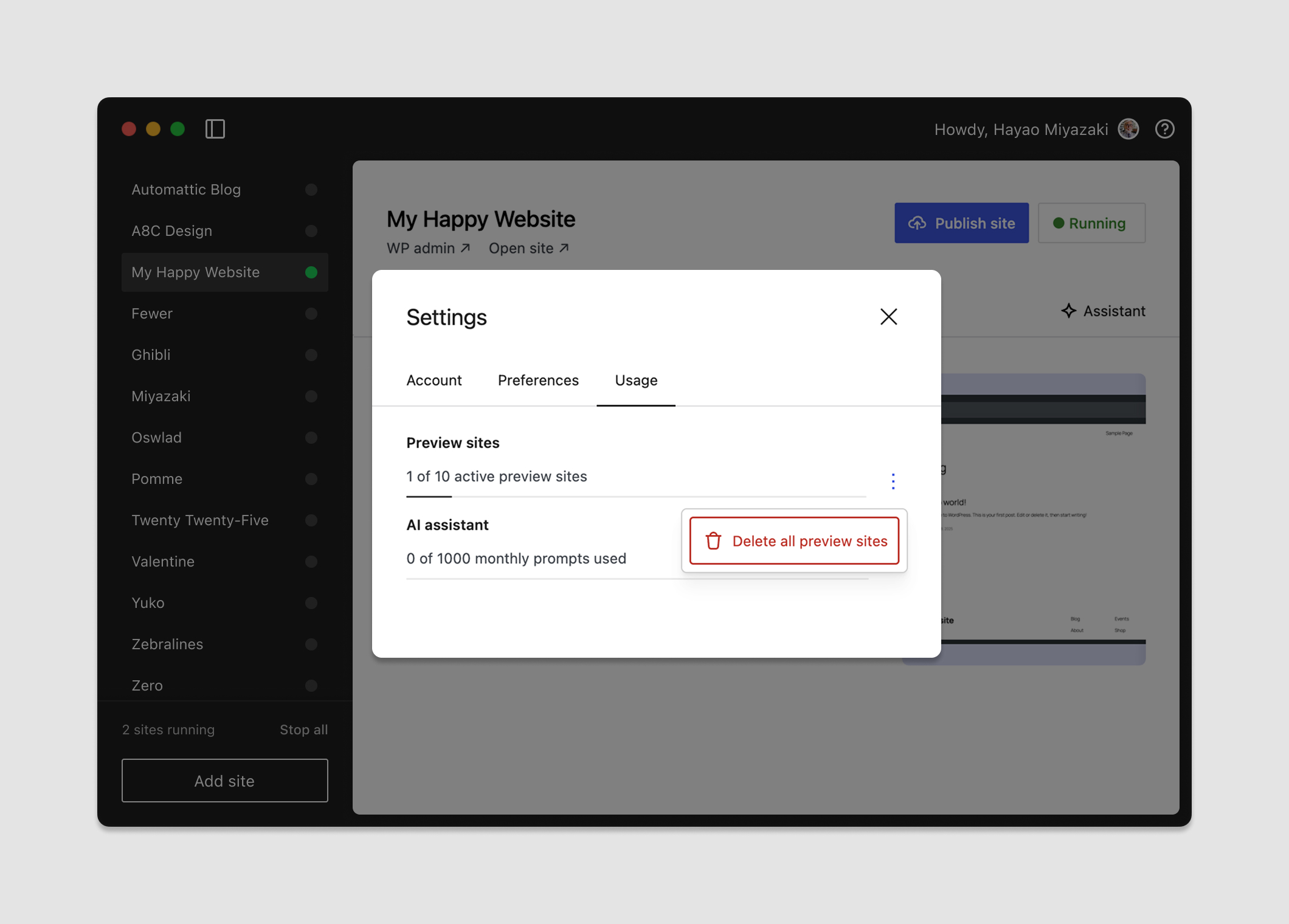Viewport: 1289px width, 924px height.
Task: Click the Add site button
Action: click(x=225, y=781)
